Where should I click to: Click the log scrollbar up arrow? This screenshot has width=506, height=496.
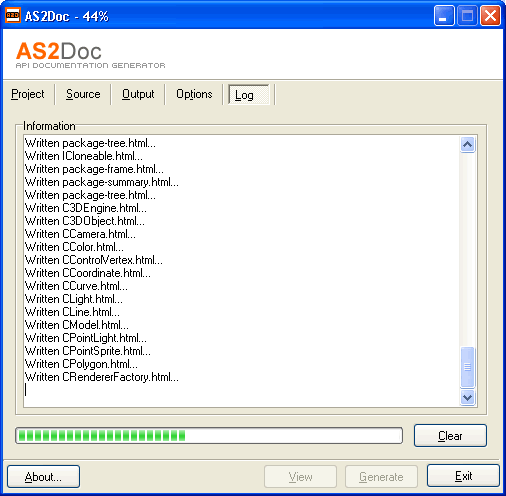467,144
